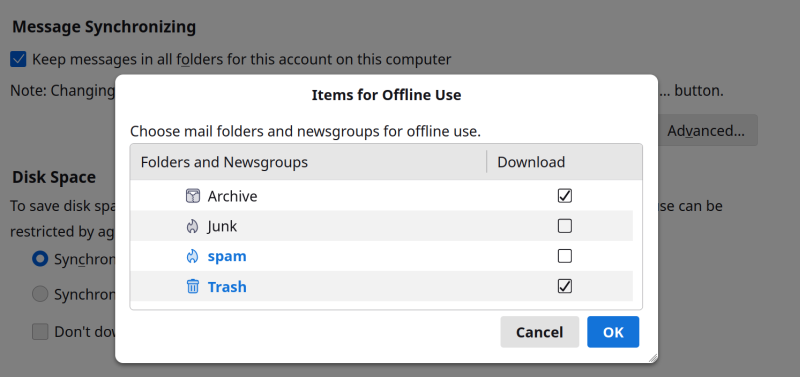Click the Trash bin icon
Viewport: 800px width, 377px height.
(x=192, y=286)
